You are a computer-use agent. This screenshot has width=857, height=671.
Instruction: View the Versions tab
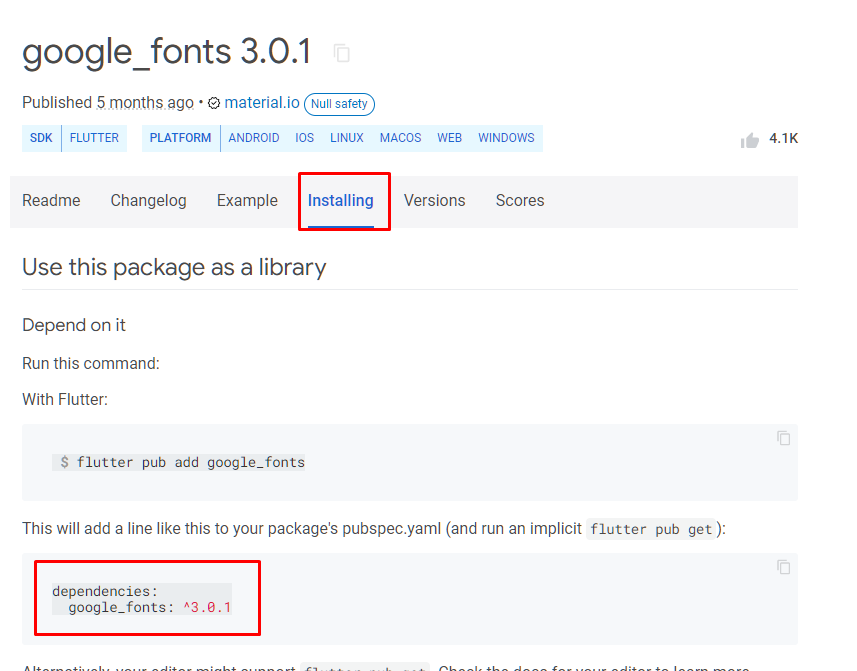pos(435,201)
